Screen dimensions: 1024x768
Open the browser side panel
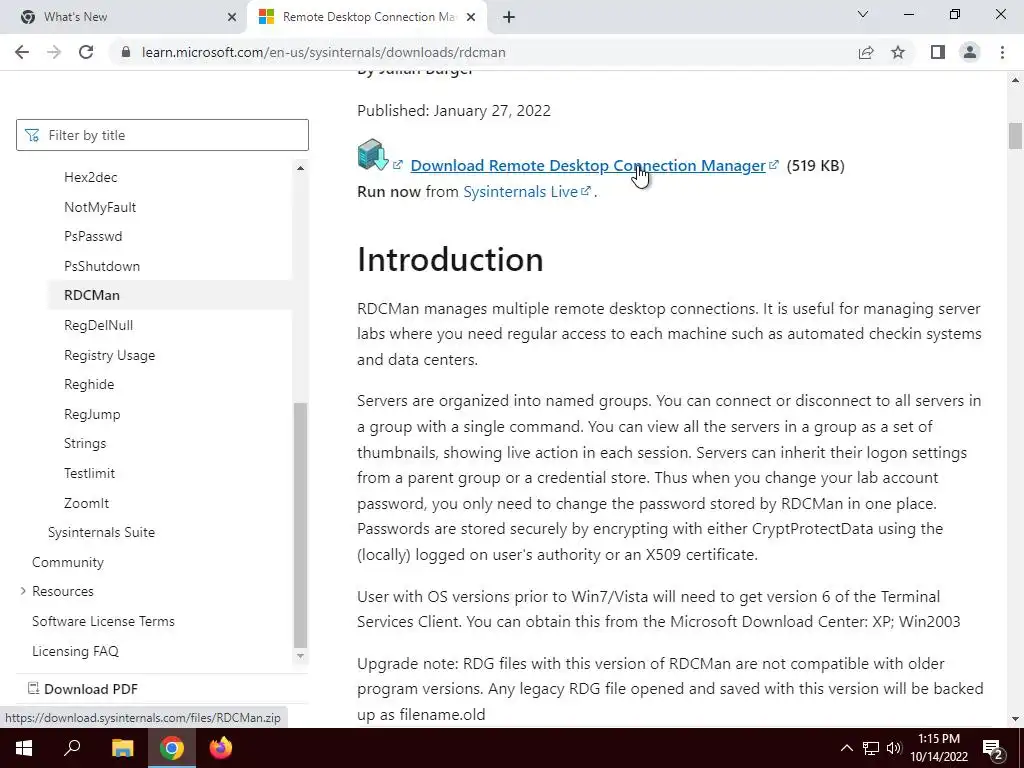(x=938, y=52)
